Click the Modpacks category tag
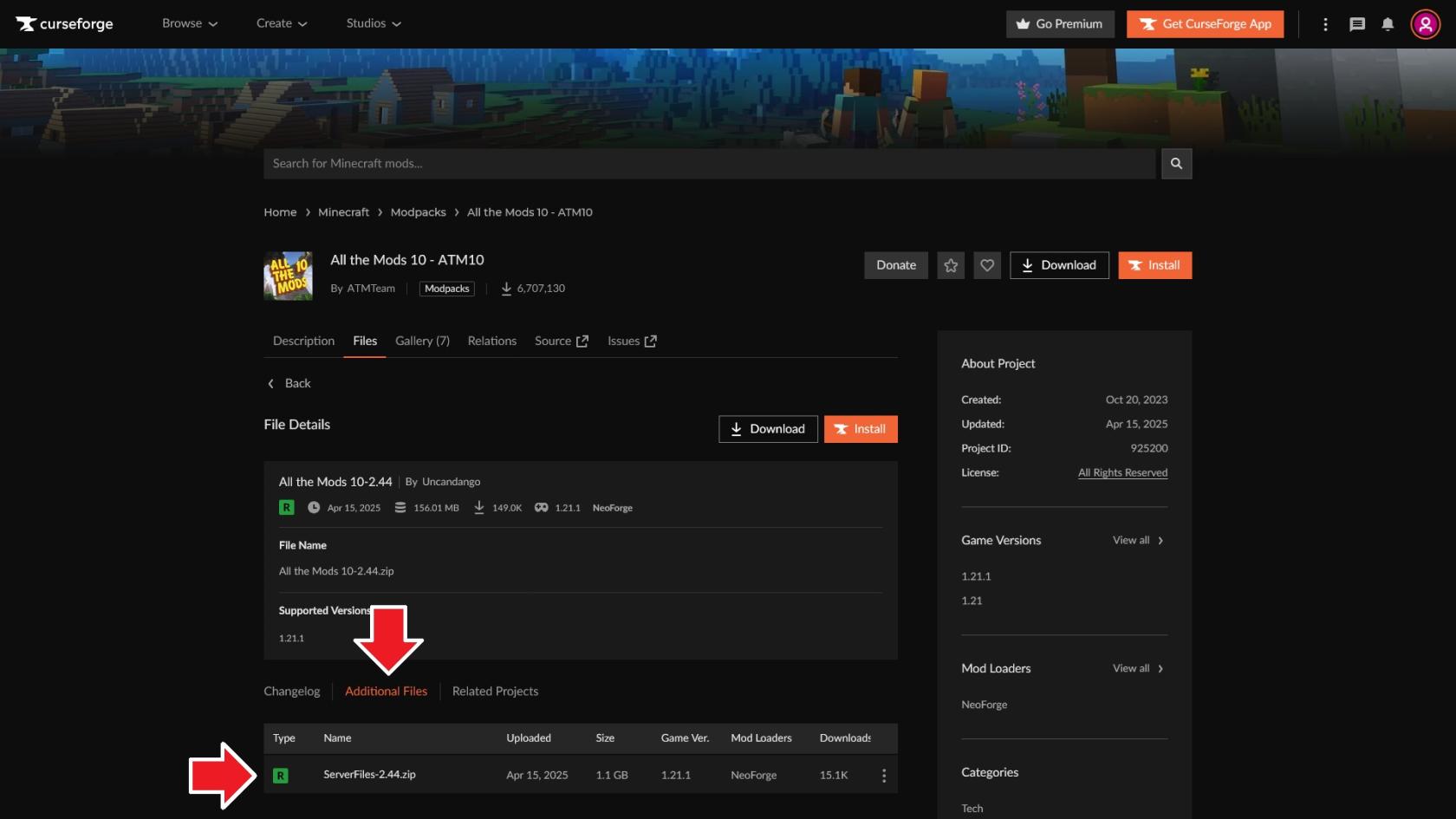Viewport: 1456px width, 819px height. pyautogui.click(x=446, y=289)
